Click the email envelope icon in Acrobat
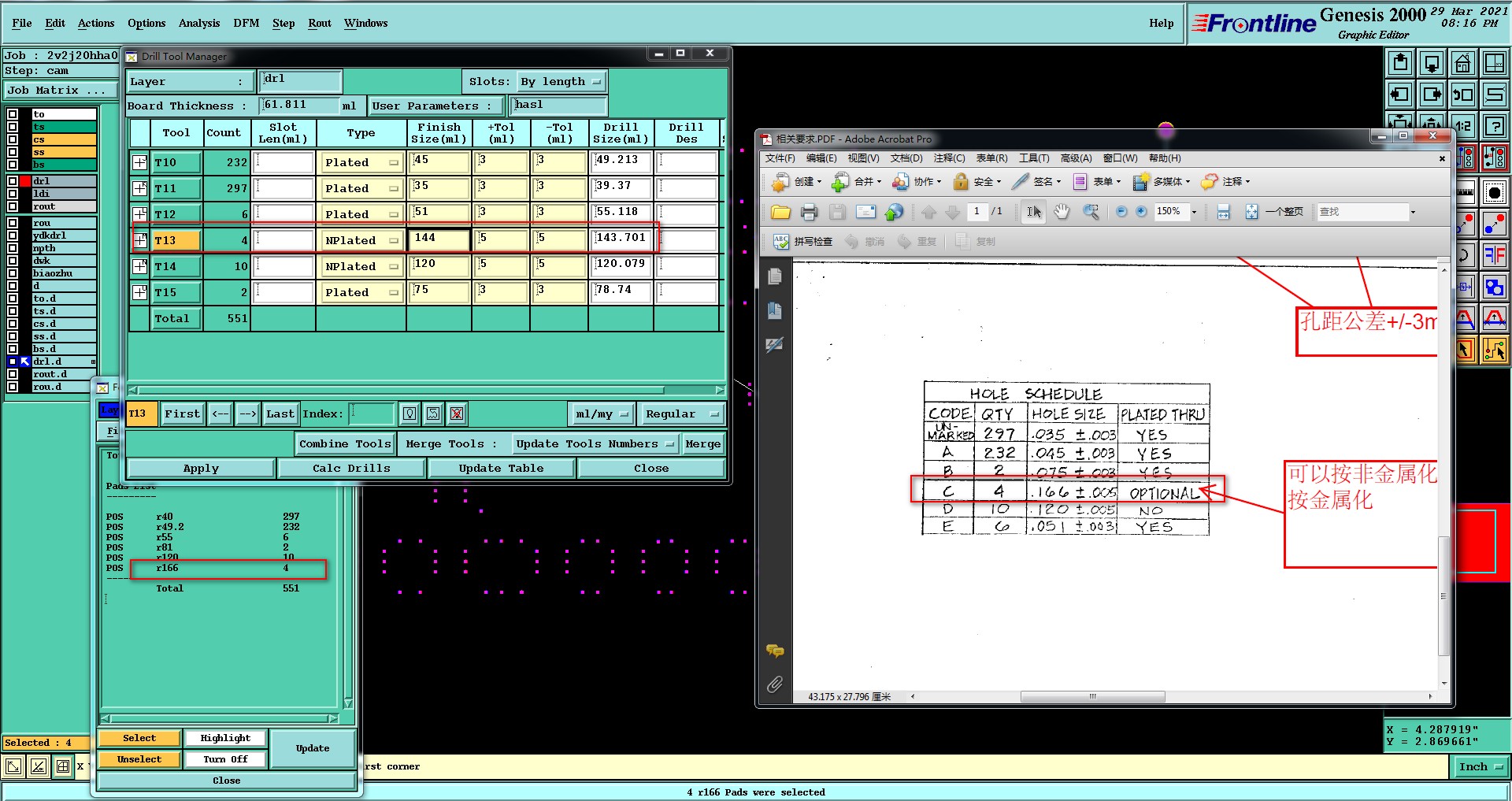The image size is (1512, 801). (x=865, y=212)
